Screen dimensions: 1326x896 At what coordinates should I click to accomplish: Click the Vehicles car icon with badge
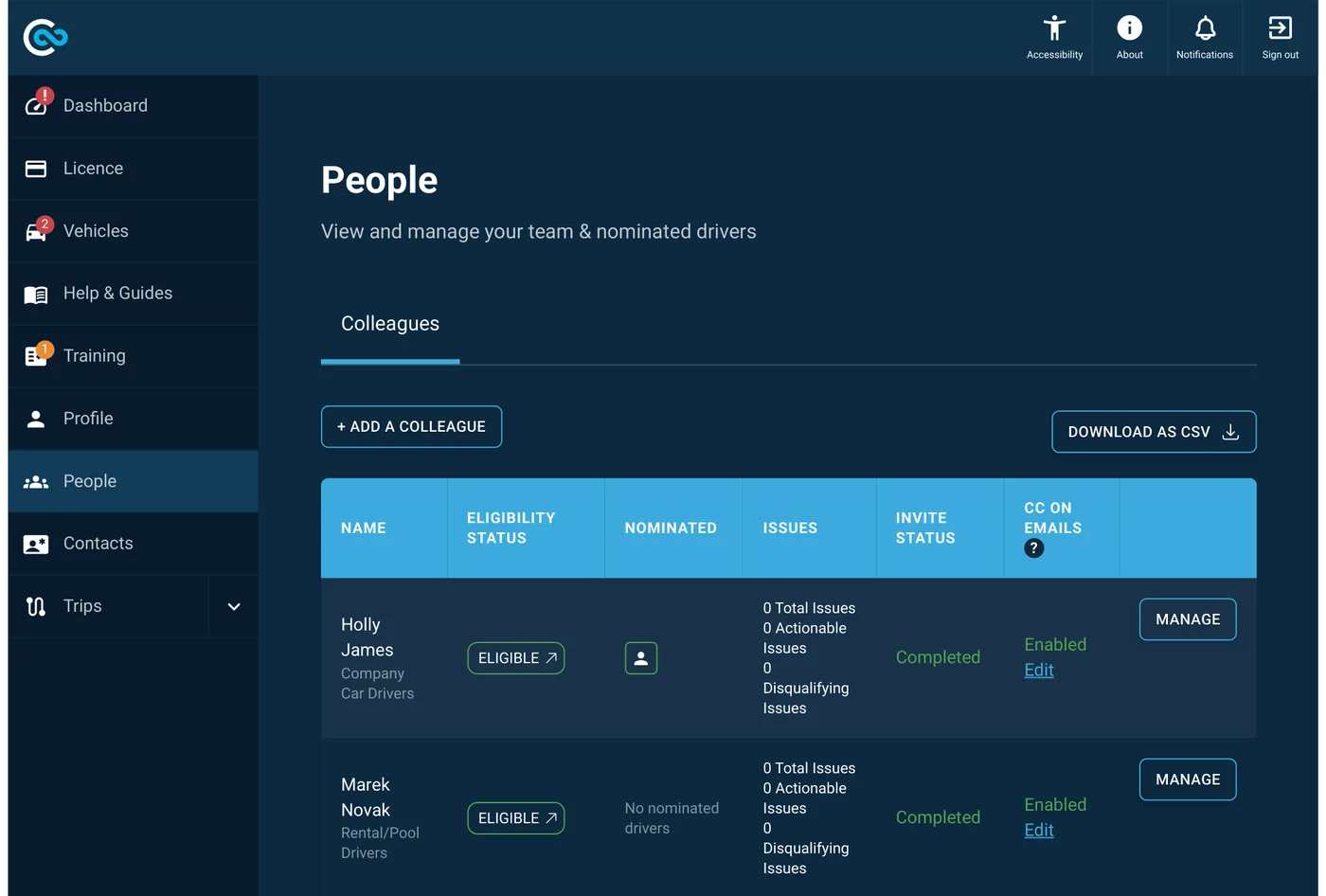[37, 230]
